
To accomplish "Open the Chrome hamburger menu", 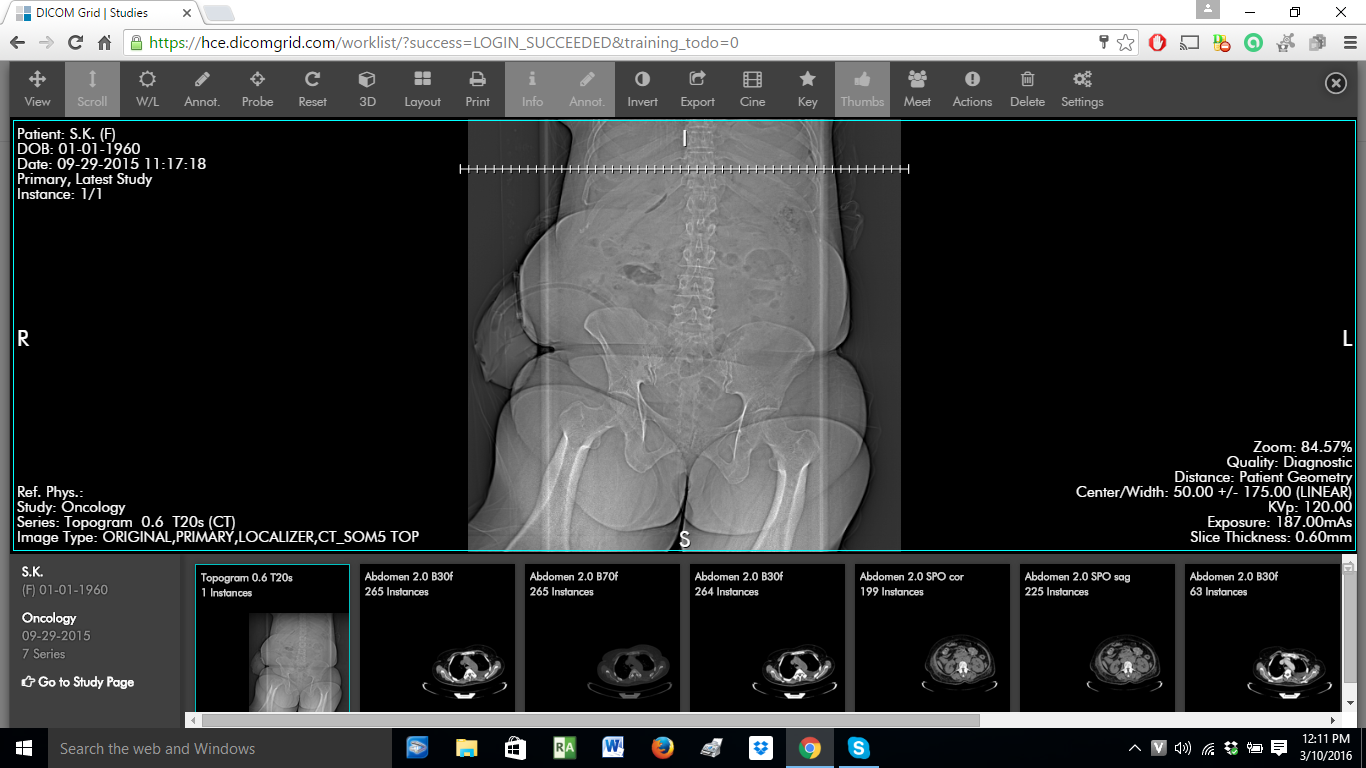I will (1348, 43).
